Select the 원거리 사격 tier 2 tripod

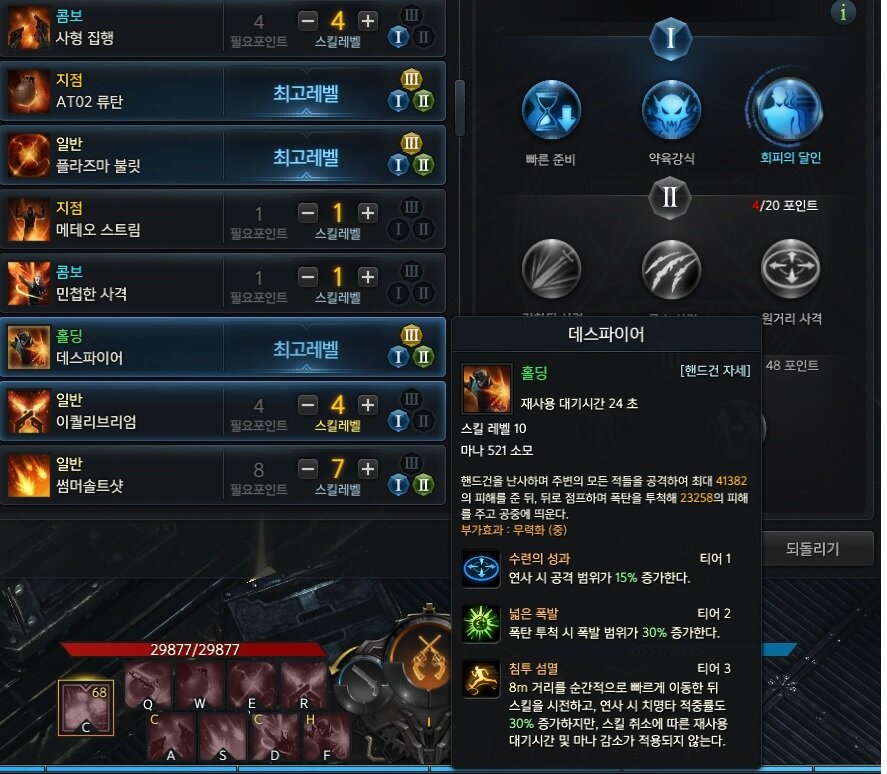tap(790, 268)
